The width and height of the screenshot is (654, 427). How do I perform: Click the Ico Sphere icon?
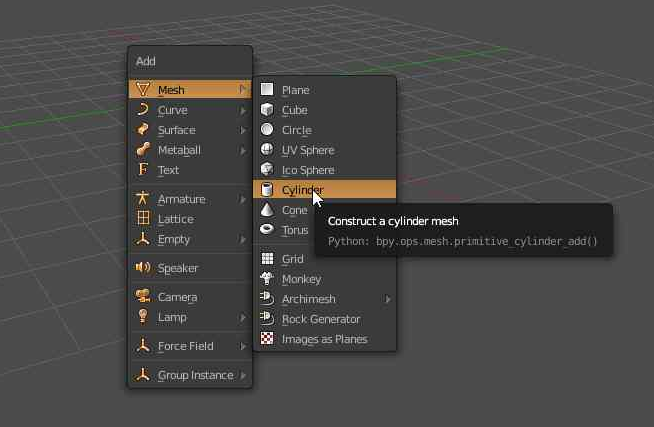pos(267,170)
